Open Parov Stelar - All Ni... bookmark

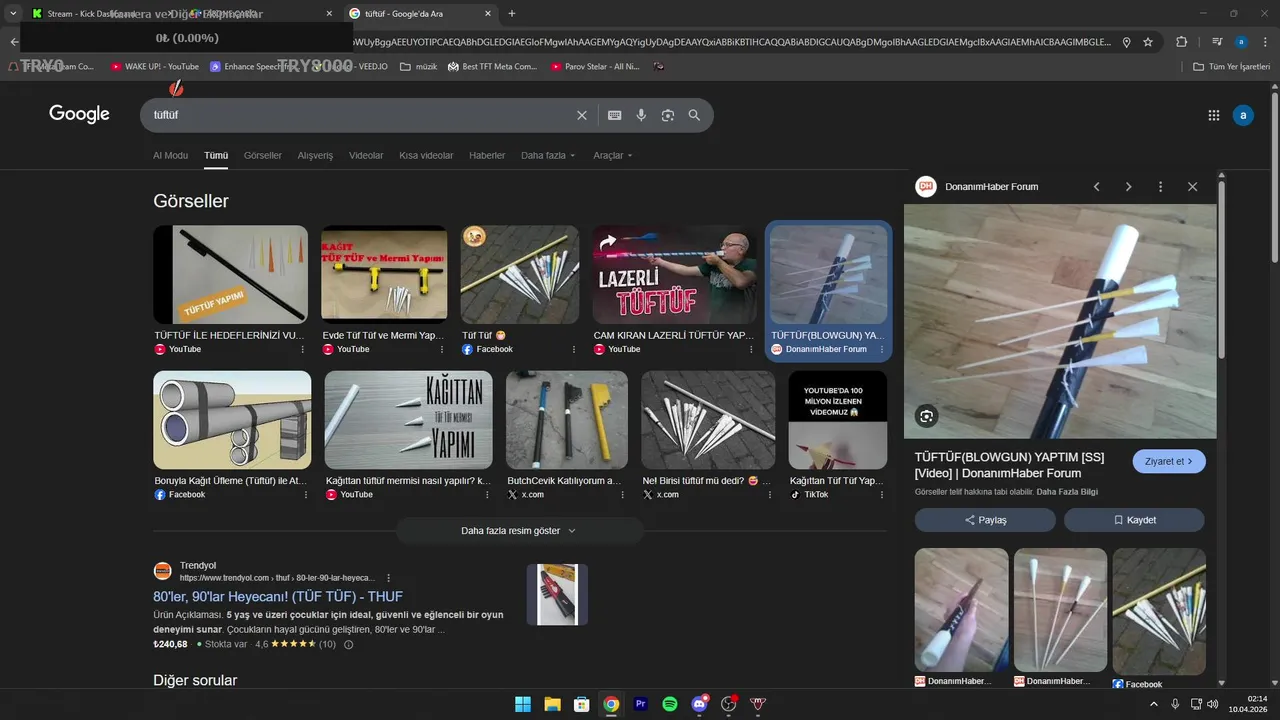click(595, 67)
